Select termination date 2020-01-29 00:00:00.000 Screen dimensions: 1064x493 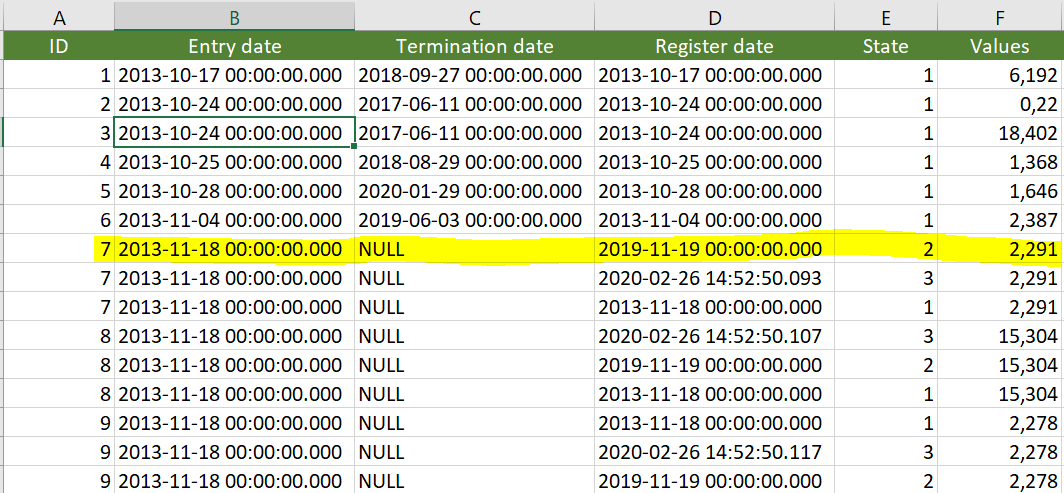(474, 191)
